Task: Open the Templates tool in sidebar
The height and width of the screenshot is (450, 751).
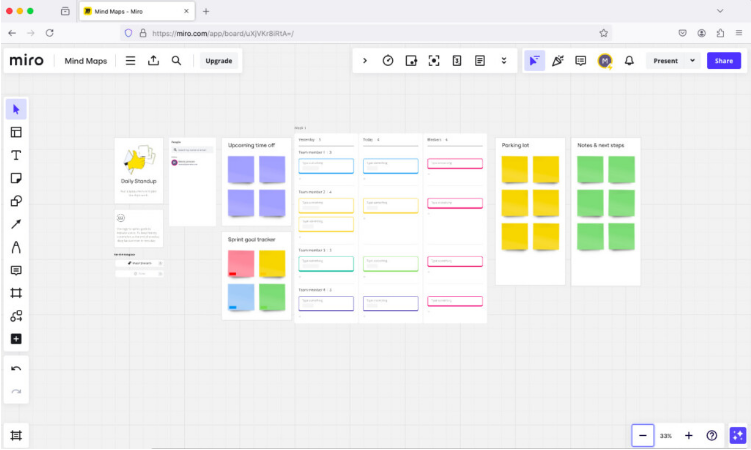Action: point(16,132)
